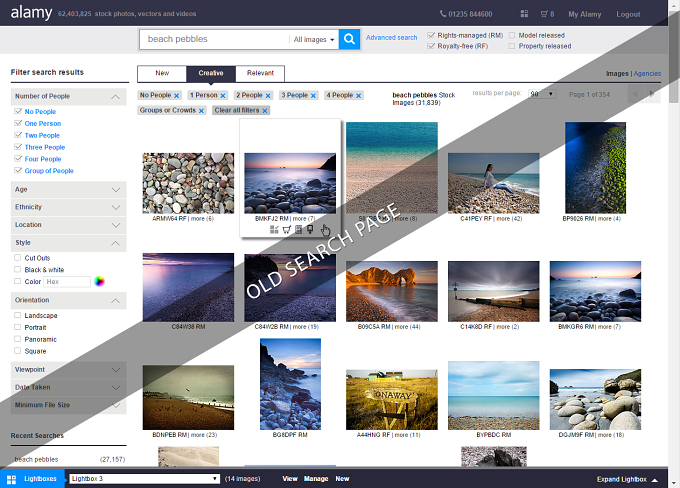Open the Advanced search link
680x488 pixels.
pyautogui.click(x=392, y=38)
